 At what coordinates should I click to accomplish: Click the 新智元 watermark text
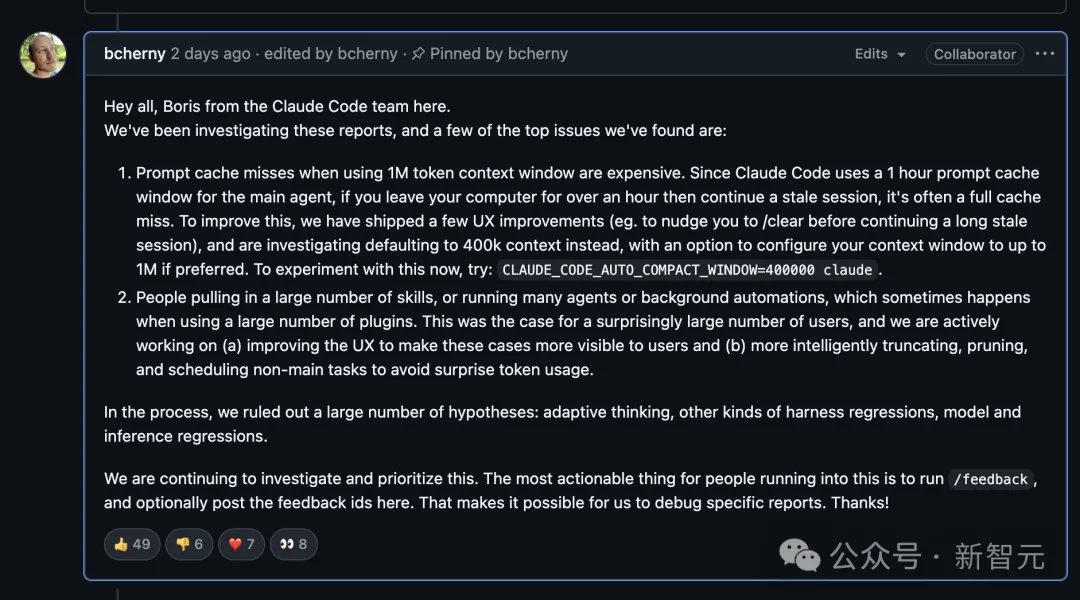[999, 556]
